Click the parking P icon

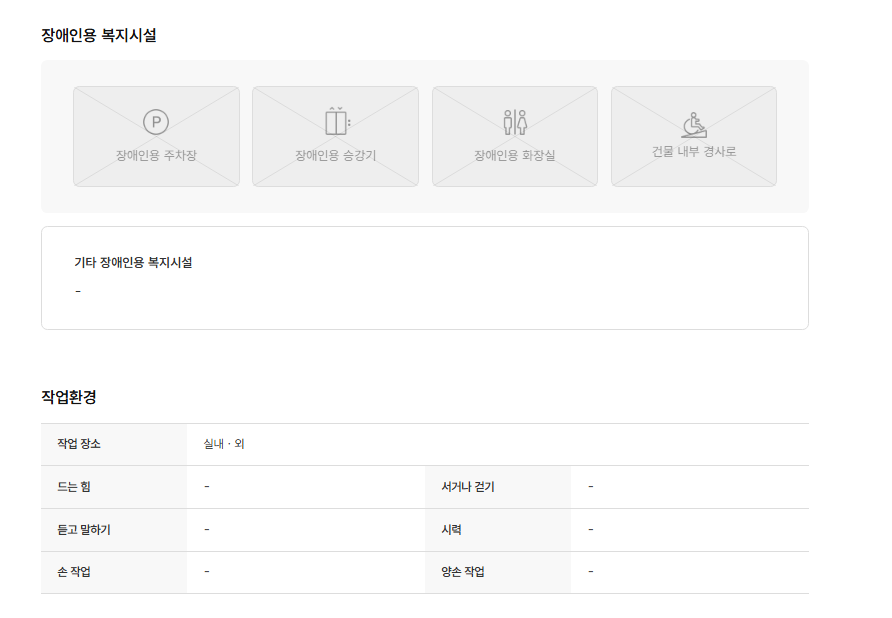[156, 122]
